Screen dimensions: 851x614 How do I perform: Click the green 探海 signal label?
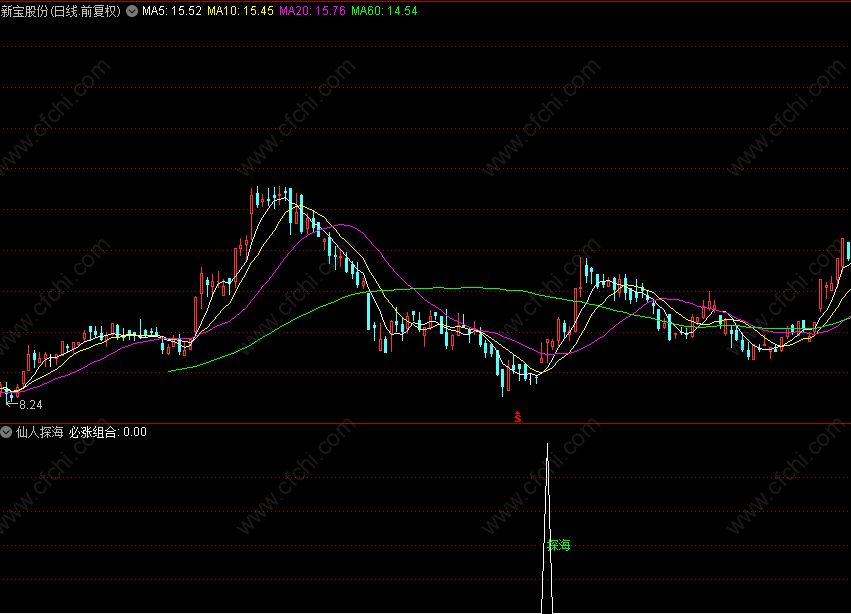tap(559, 545)
